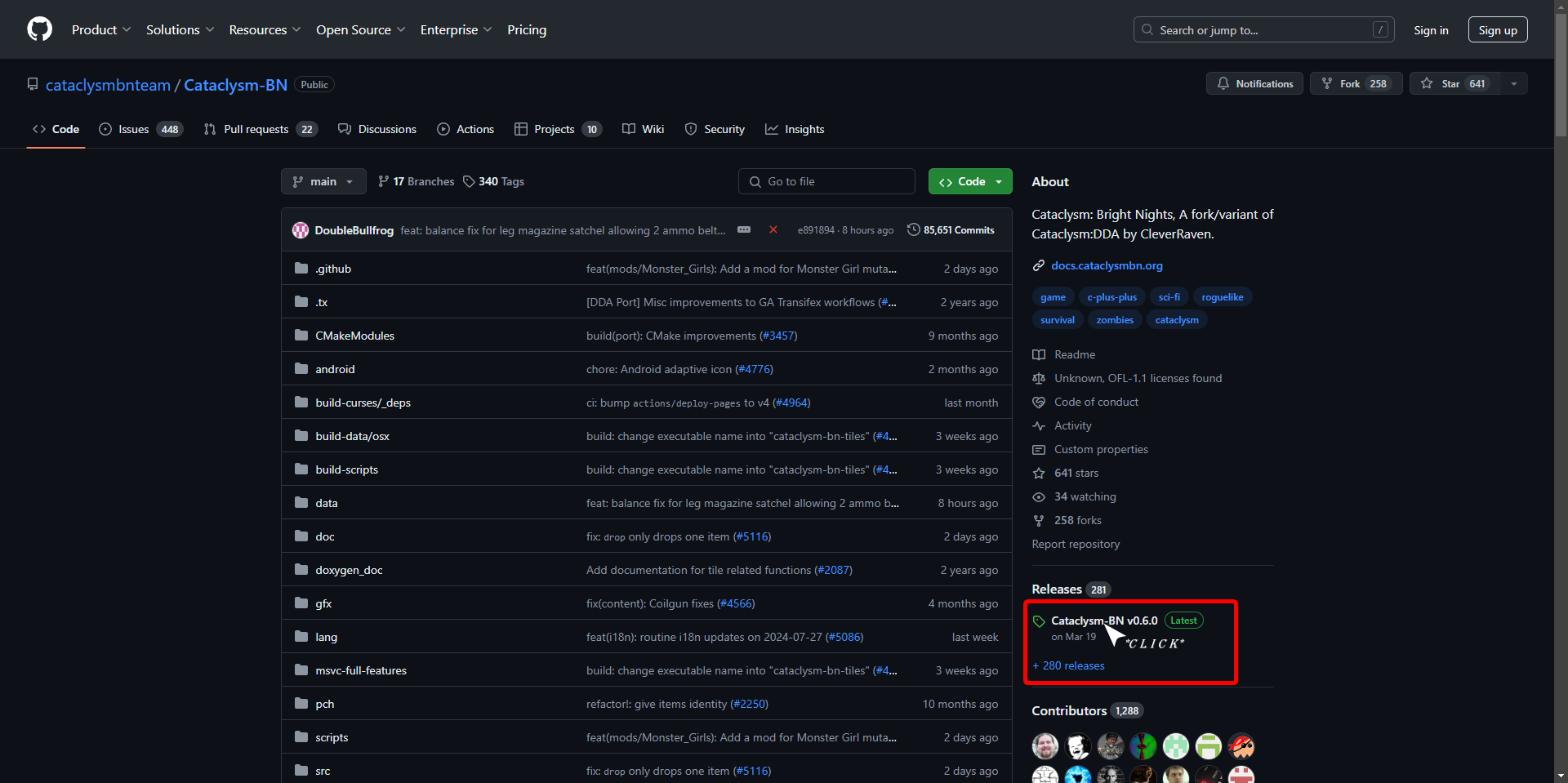Click the Readme book icon

pos(1039,355)
